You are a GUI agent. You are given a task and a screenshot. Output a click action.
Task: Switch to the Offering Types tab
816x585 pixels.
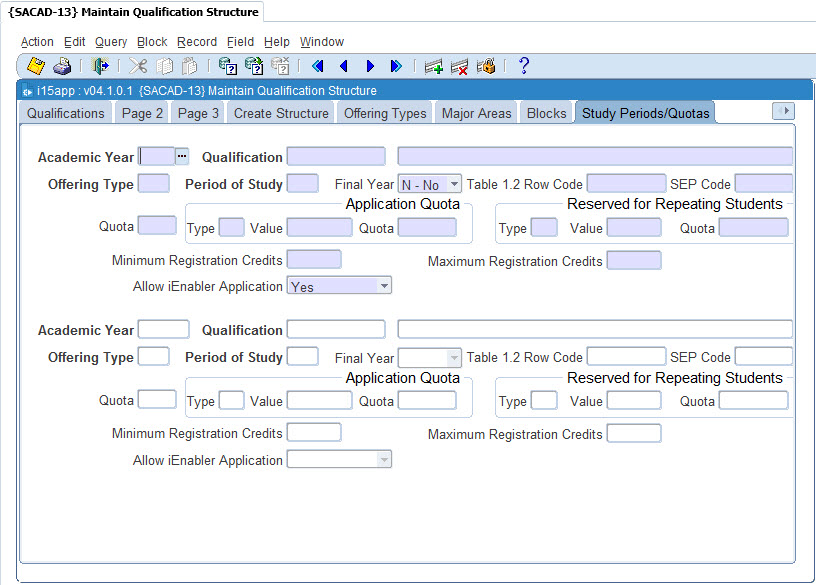tap(385, 113)
